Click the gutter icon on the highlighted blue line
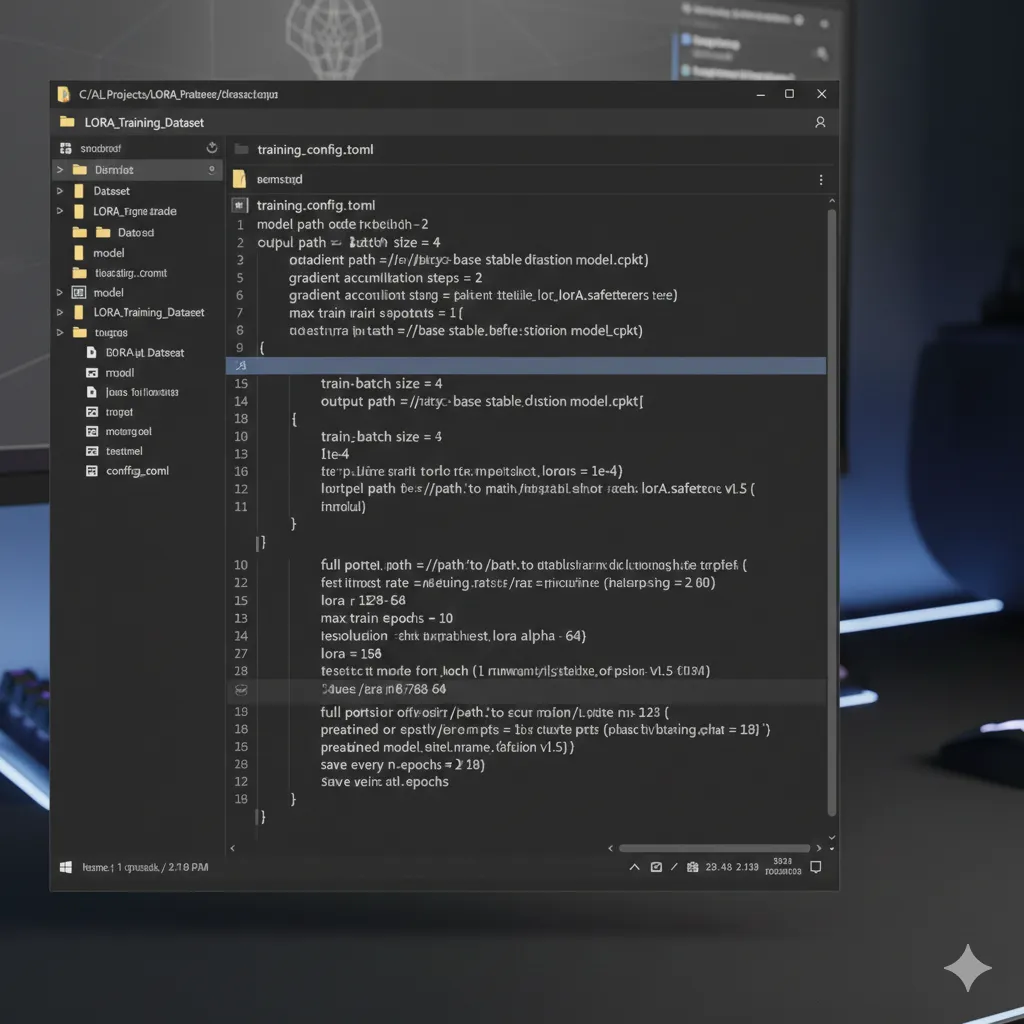The image size is (1024, 1024). tap(241, 366)
